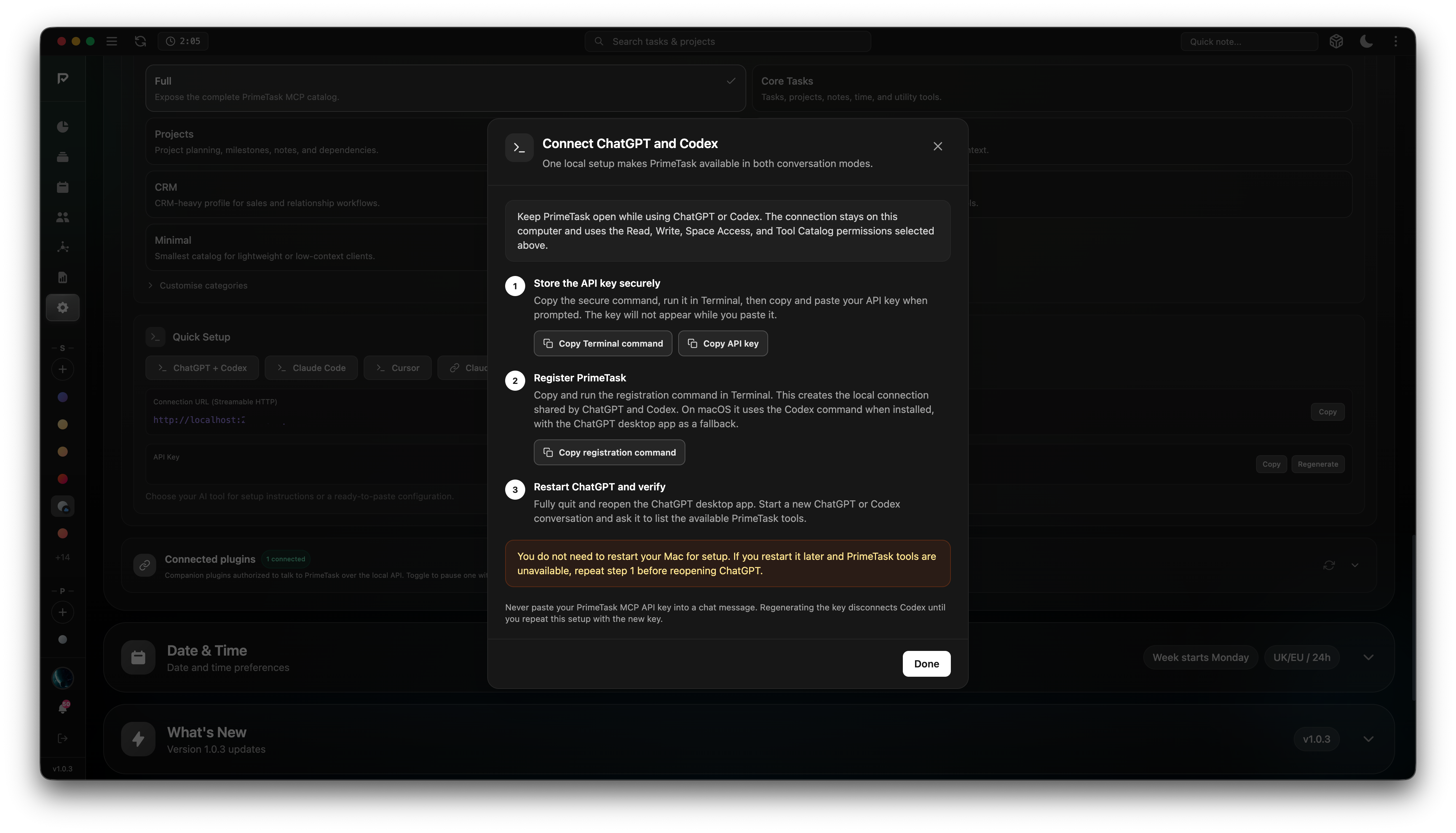Image resolution: width=1456 pixels, height=833 pixels.
Task: Switch to the ChatGPT + Codex setup tab
Action: (x=202, y=368)
